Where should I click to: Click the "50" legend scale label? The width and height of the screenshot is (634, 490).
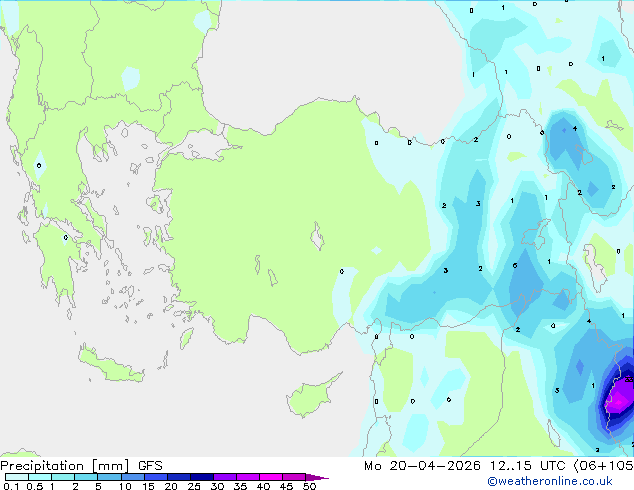(x=310, y=486)
